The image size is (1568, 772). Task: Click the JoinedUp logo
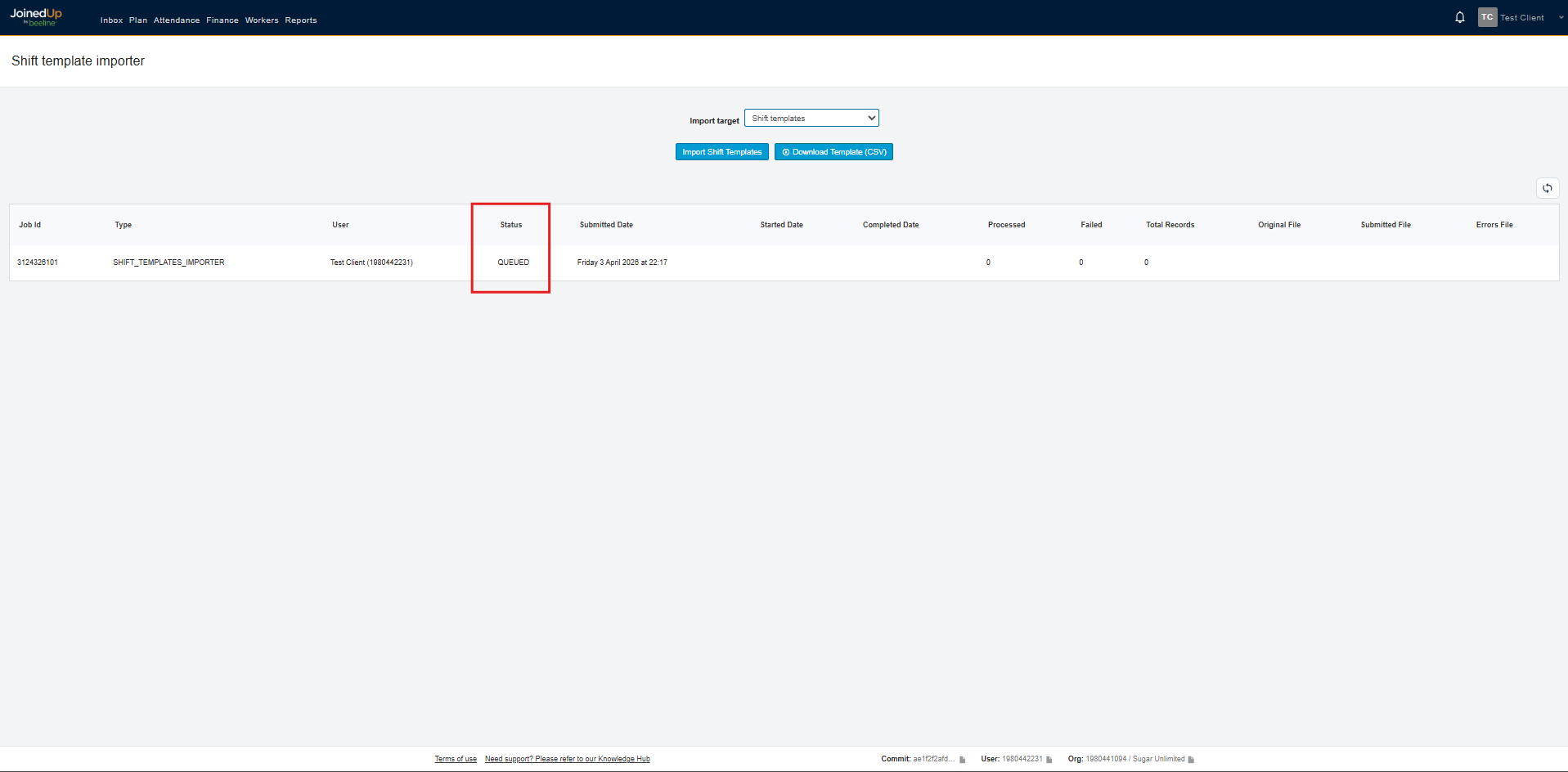click(36, 16)
